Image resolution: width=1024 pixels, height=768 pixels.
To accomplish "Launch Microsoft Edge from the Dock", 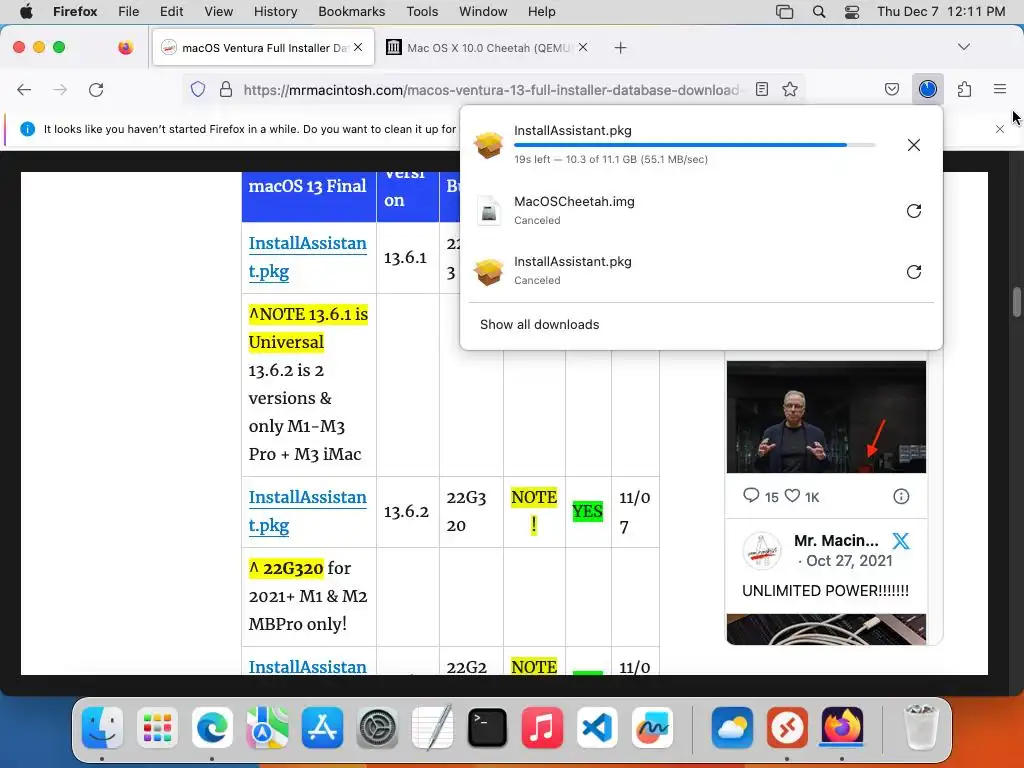I will pos(212,728).
